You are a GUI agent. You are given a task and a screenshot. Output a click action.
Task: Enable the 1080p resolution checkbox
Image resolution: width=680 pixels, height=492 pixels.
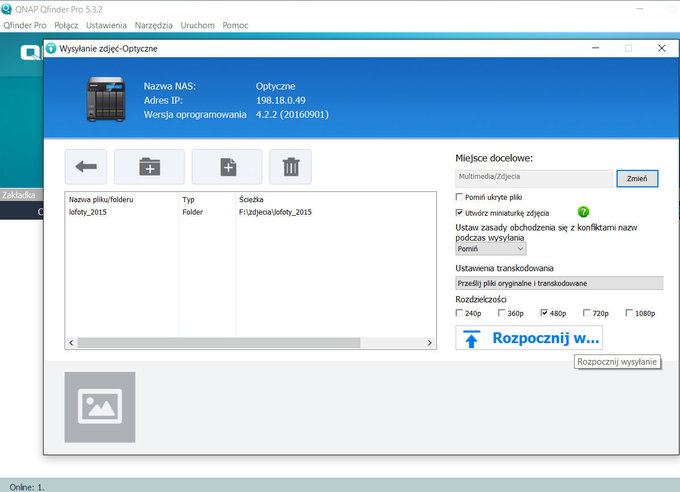629,313
